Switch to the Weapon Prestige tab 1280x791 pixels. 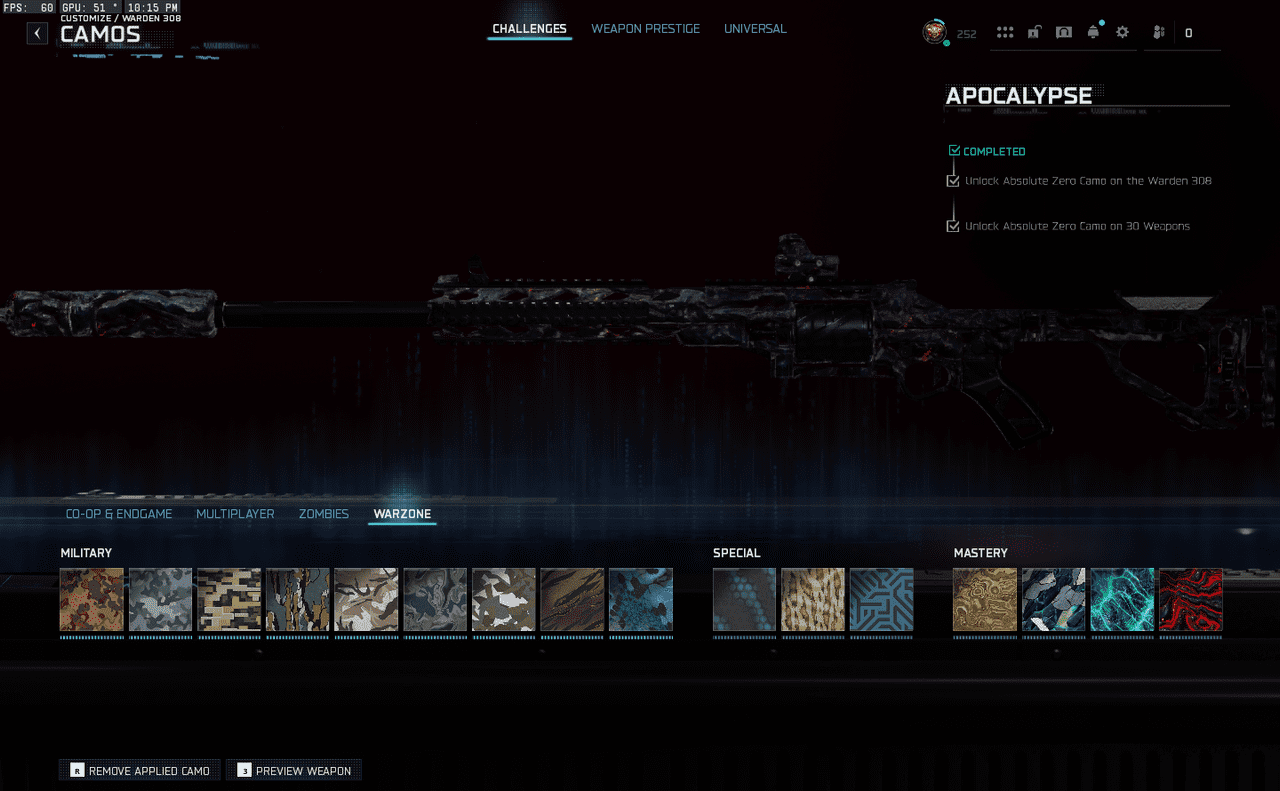(645, 29)
